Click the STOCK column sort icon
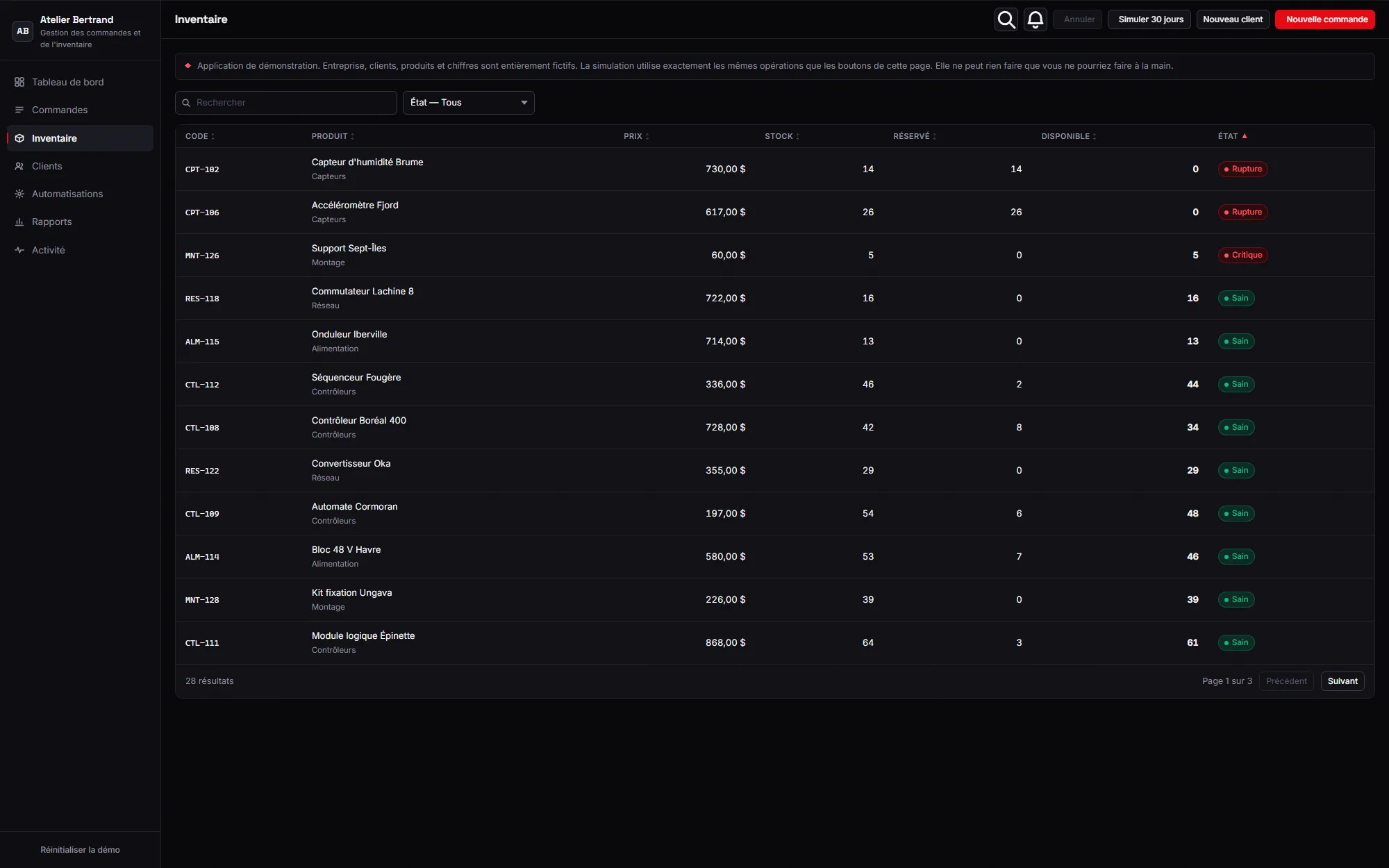 pos(797,137)
